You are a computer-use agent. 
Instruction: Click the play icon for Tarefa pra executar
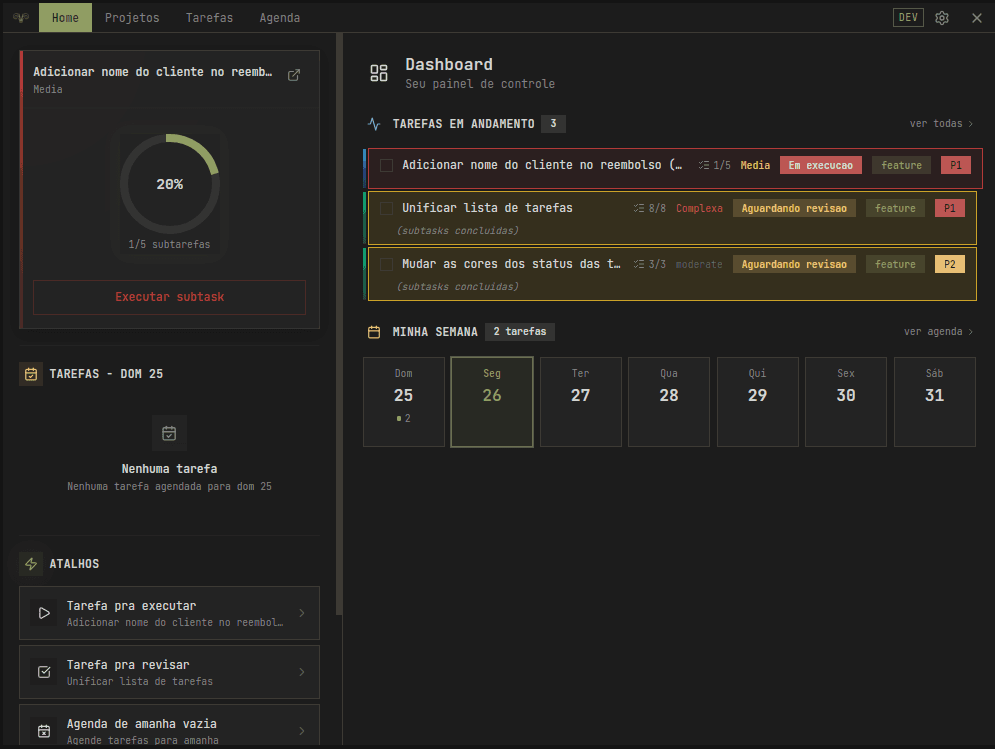pos(44,613)
